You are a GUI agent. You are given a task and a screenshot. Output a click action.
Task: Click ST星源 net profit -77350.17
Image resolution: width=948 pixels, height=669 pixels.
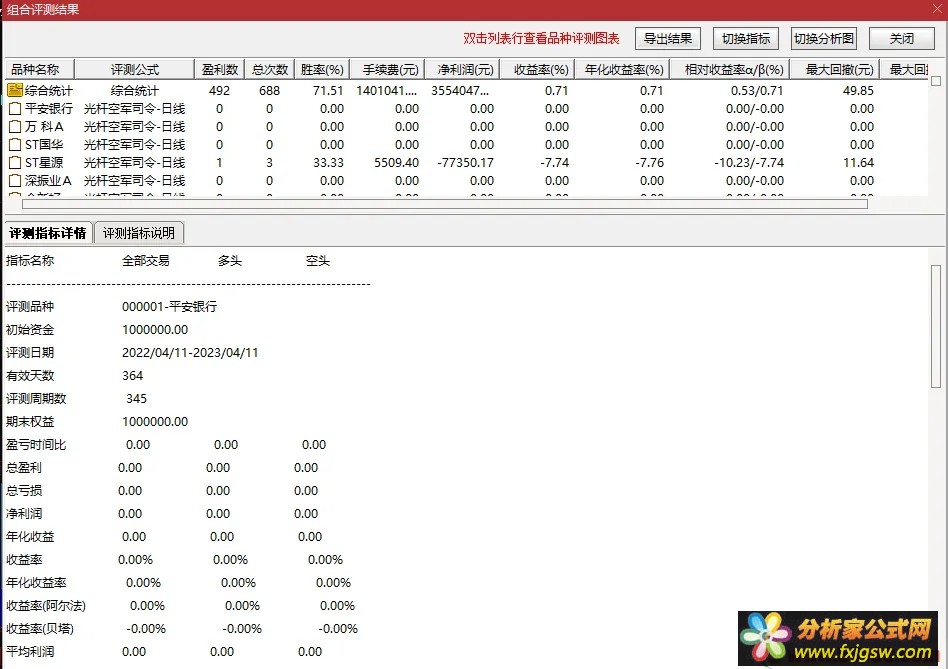click(466, 163)
